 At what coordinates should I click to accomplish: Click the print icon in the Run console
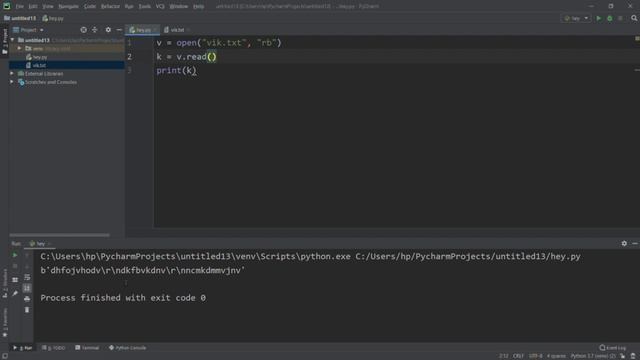point(27,299)
